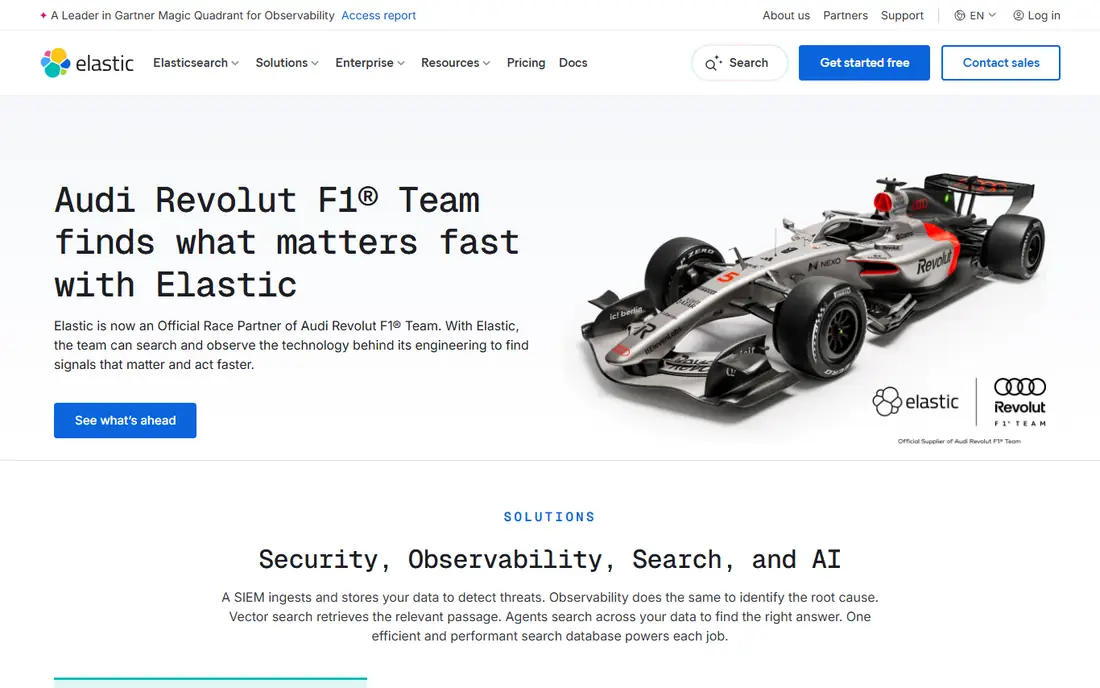This screenshot has height=688, width=1100.
Task: Open the Support link
Action: click(x=902, y=15)
